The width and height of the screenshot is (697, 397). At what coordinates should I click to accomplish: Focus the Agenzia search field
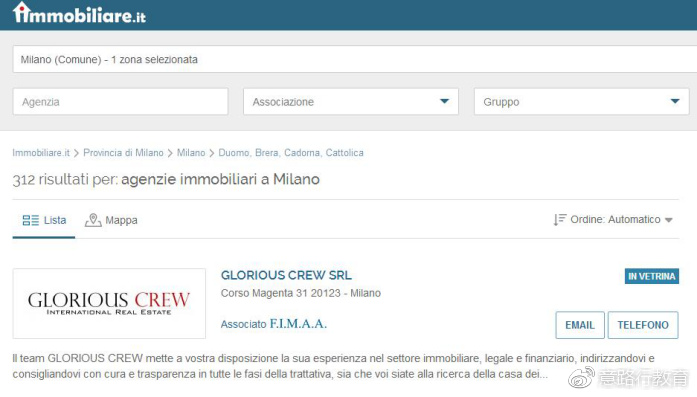[x=120, y=101]
